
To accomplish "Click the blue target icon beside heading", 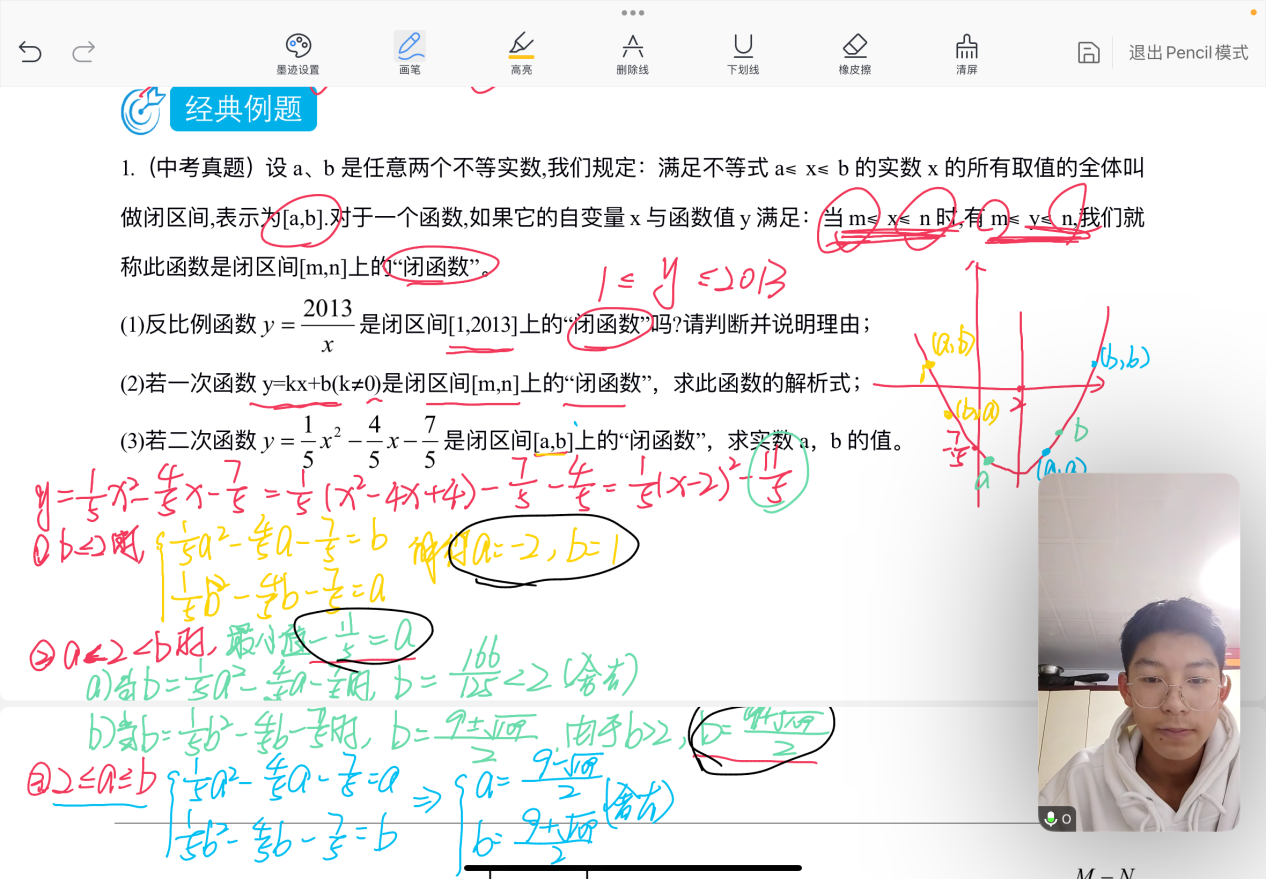I will [x=141, y=110].
